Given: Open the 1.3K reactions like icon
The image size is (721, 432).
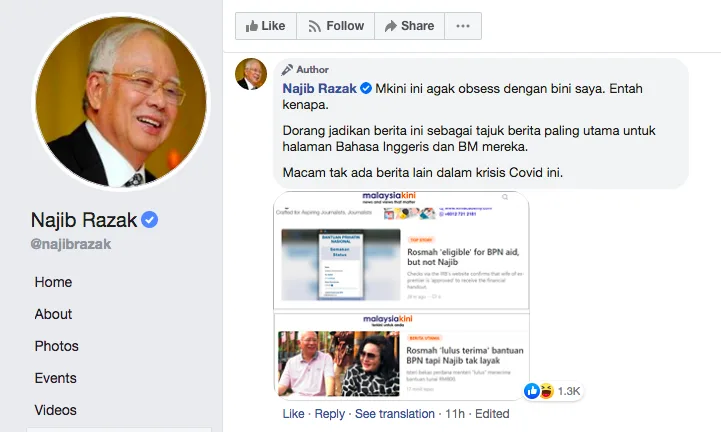Looking at the screenshot, I should [532, 391].
